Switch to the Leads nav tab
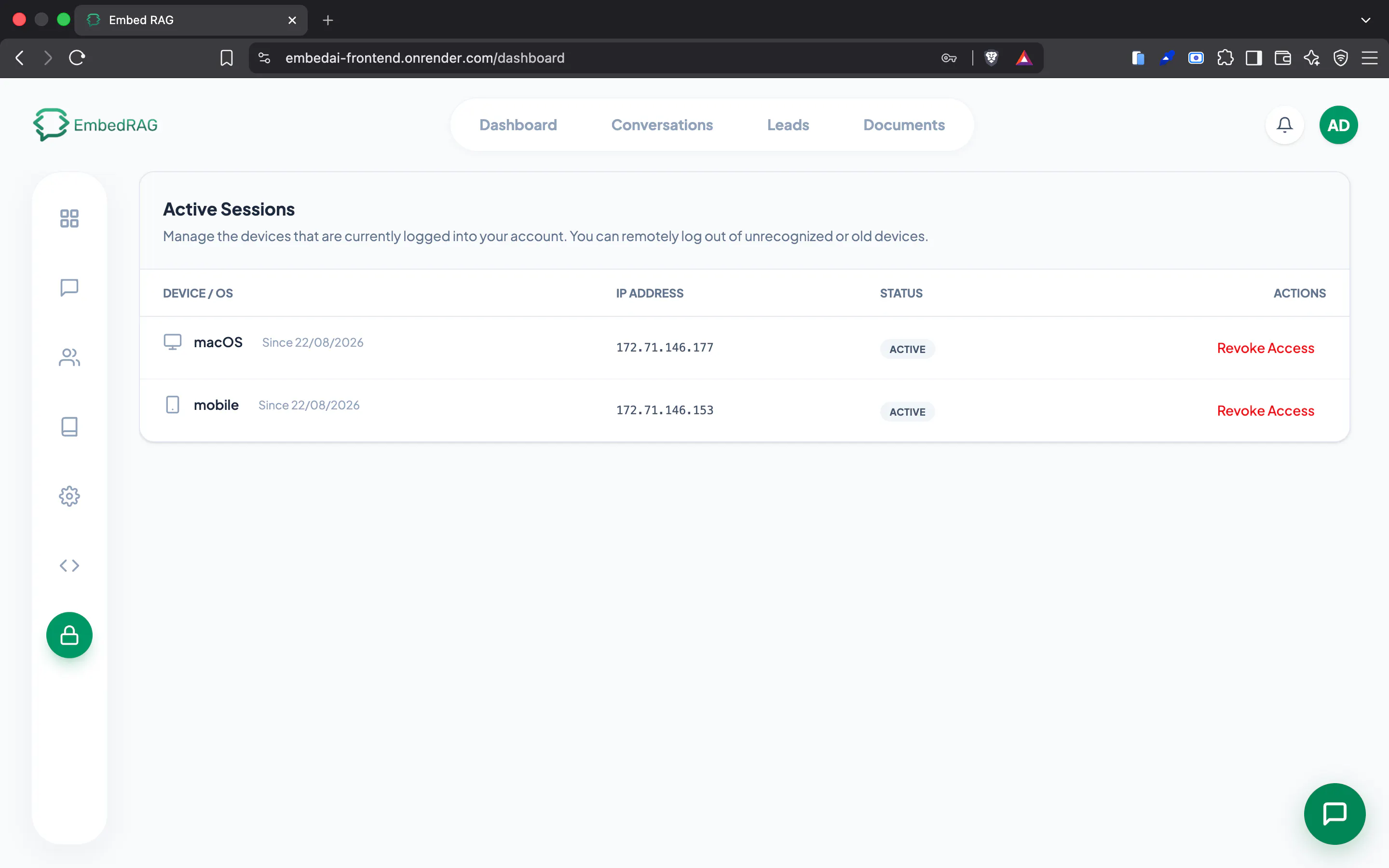Screen dimensions: 1389x868 coord(788,124)
